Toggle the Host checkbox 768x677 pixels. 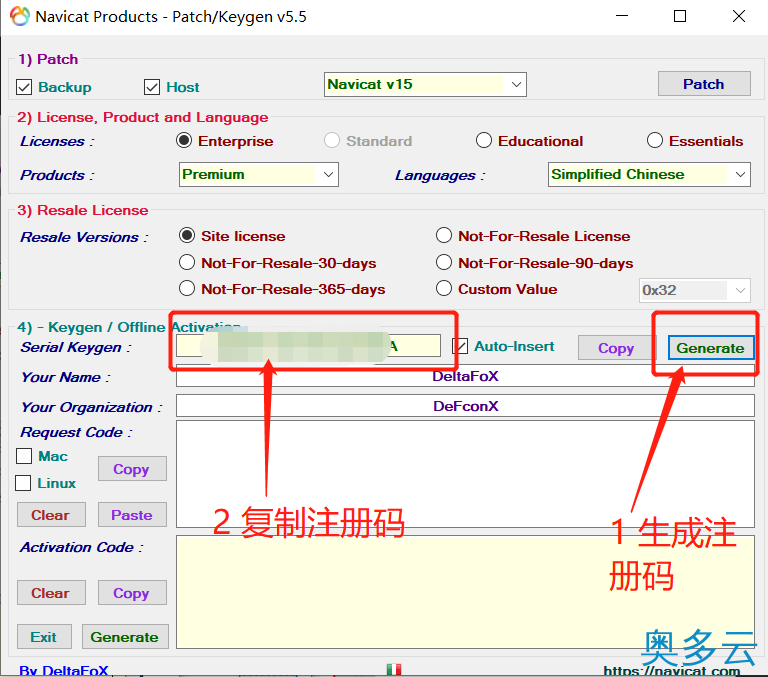[x=152, y=87]
